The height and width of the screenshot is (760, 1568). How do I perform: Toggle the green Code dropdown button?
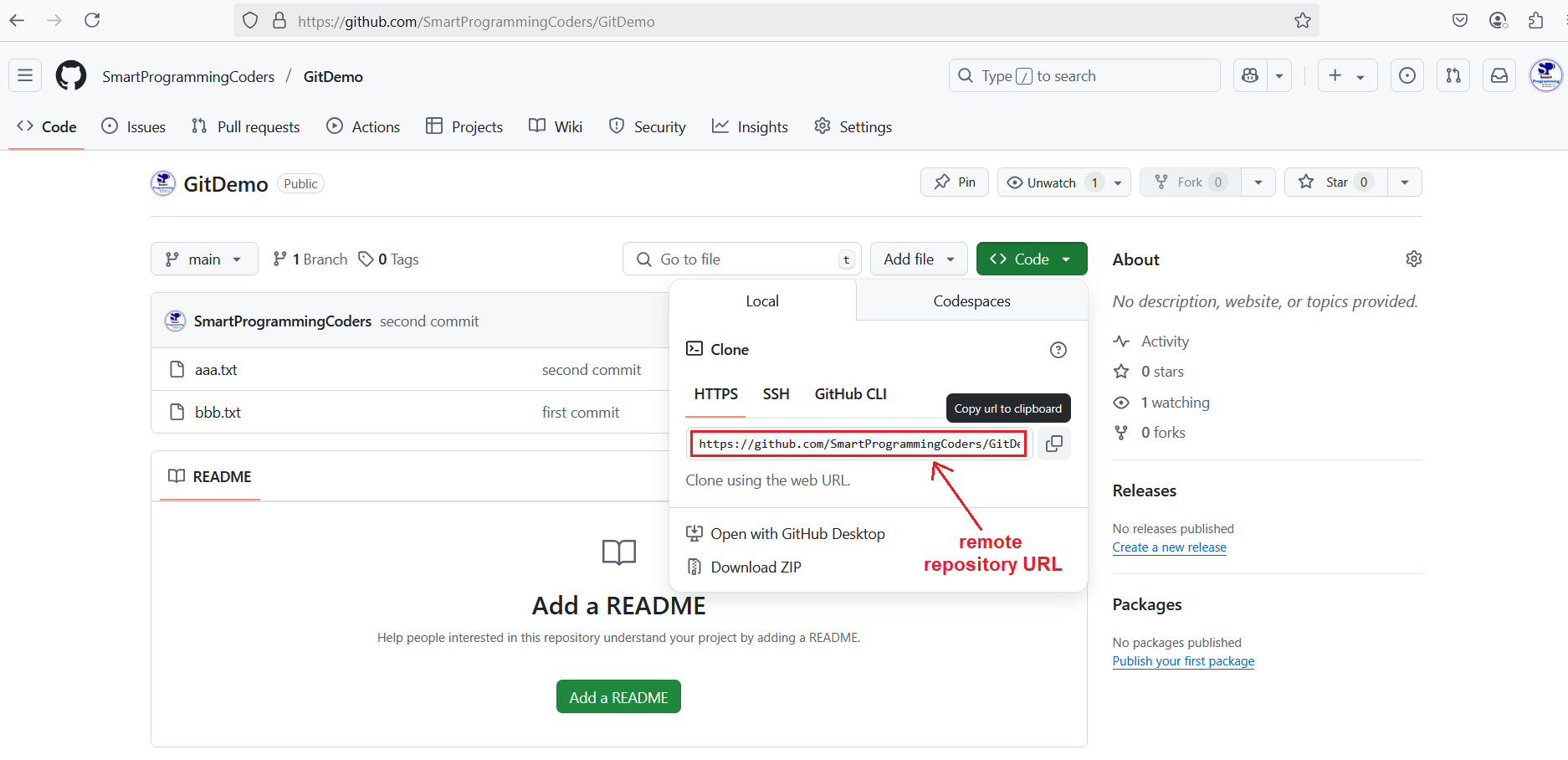(1032, 259)
